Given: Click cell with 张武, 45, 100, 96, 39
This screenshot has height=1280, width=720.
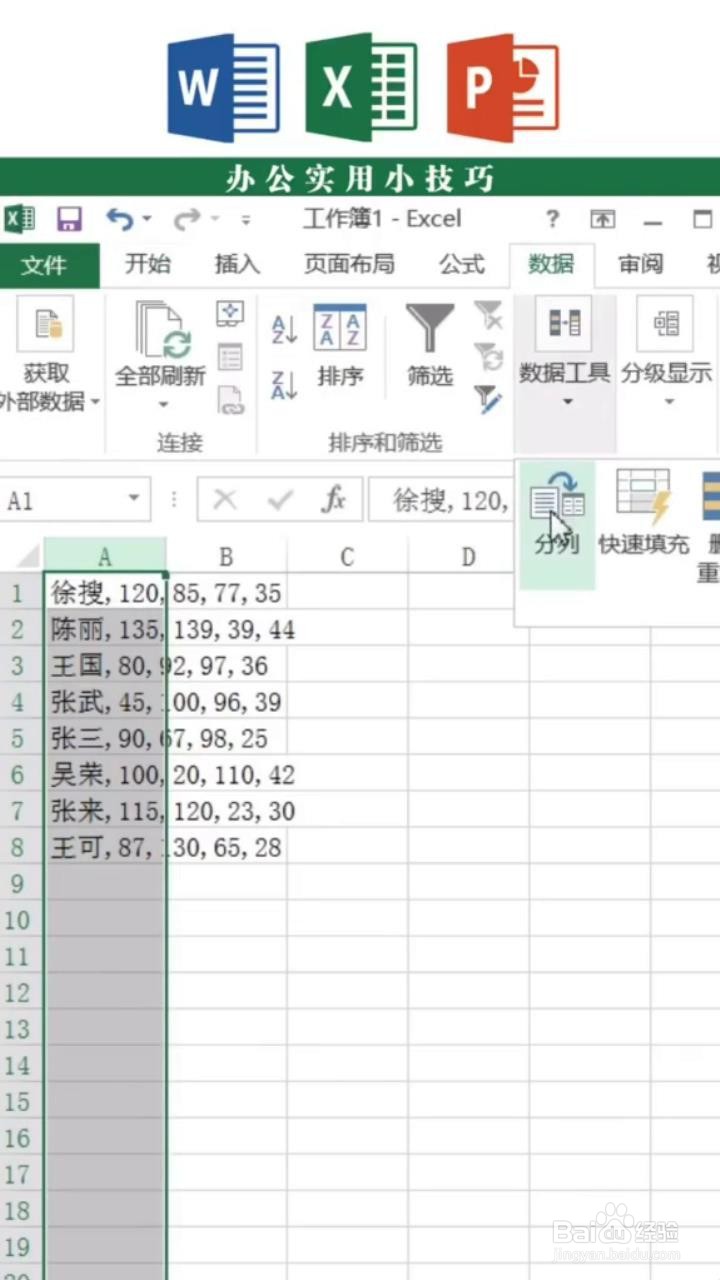Looking at the screenshot, I should 105,702.
